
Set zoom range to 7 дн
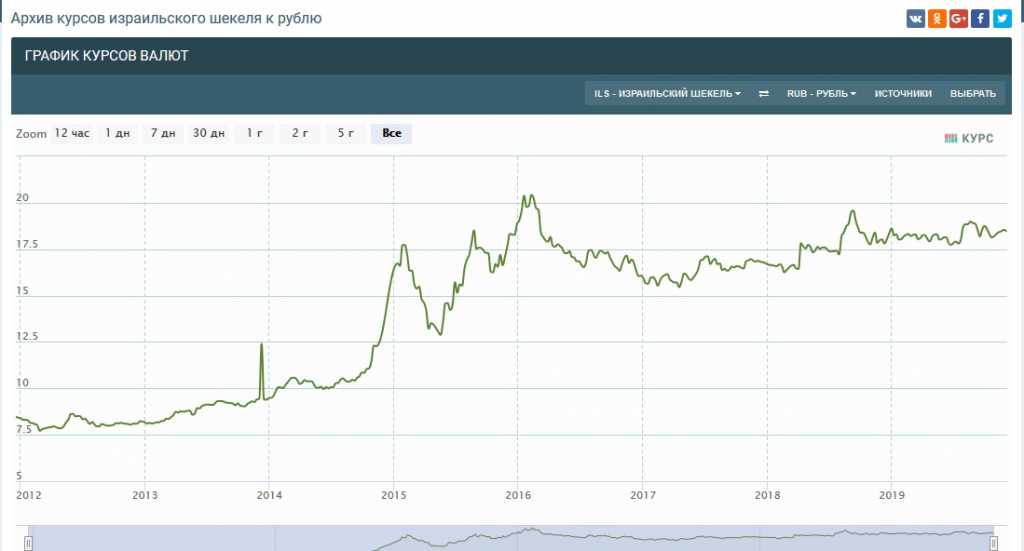162,133
